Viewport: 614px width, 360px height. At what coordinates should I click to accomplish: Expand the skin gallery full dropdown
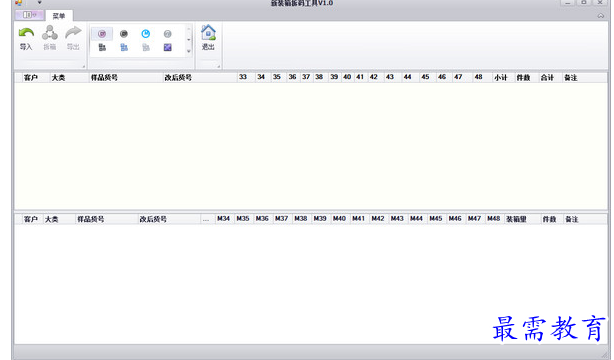[189, 51]
